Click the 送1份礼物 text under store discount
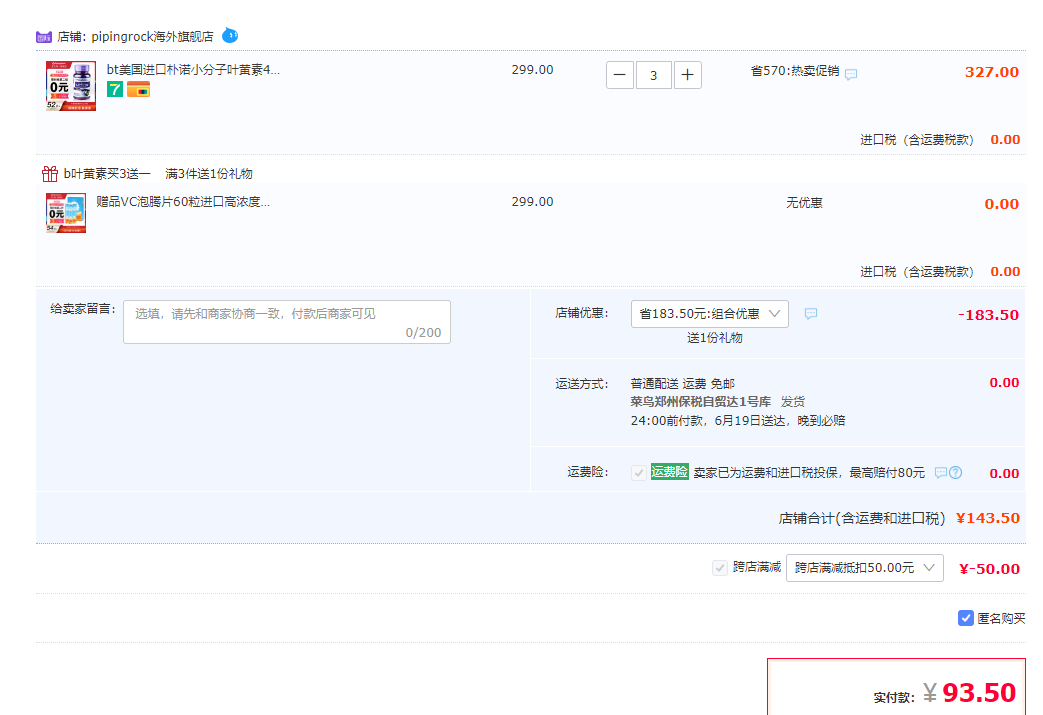Image resolution: width=1043 pixels, height=715 pixels. tap(714, 338)
